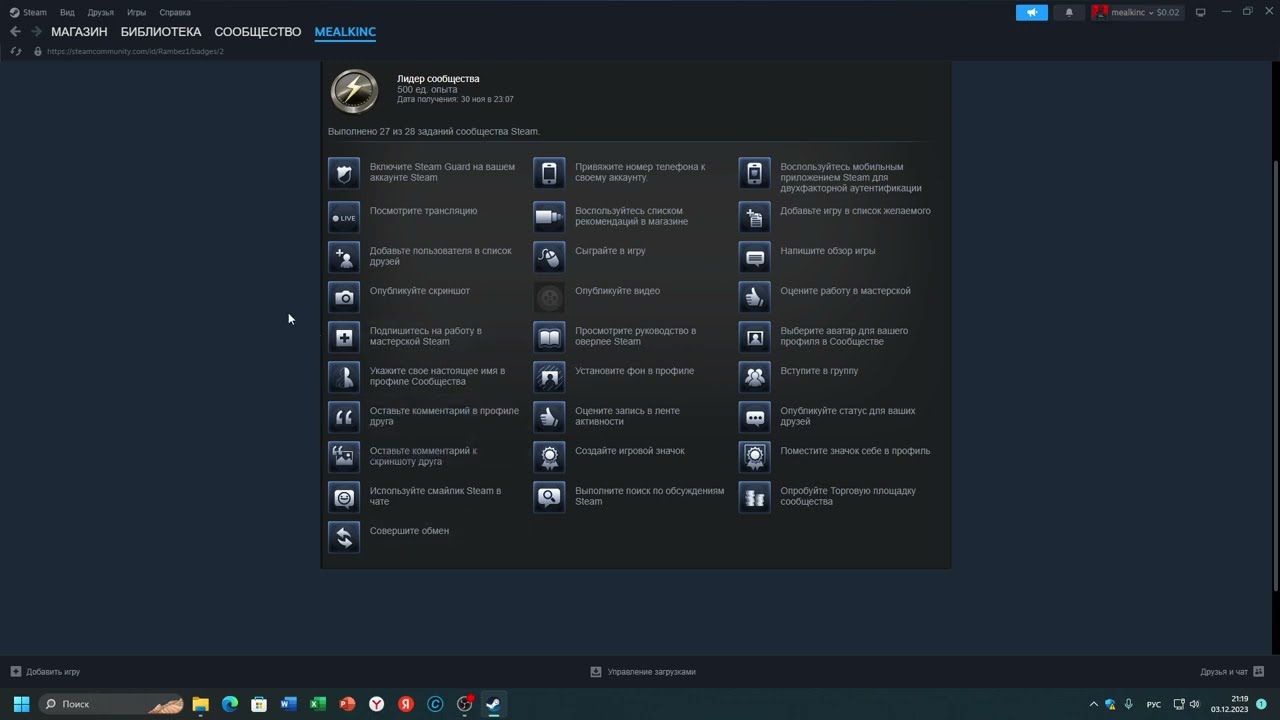Open the Вид menu
This screenshot has height=720, width=1280.
(x=67, y=12)
